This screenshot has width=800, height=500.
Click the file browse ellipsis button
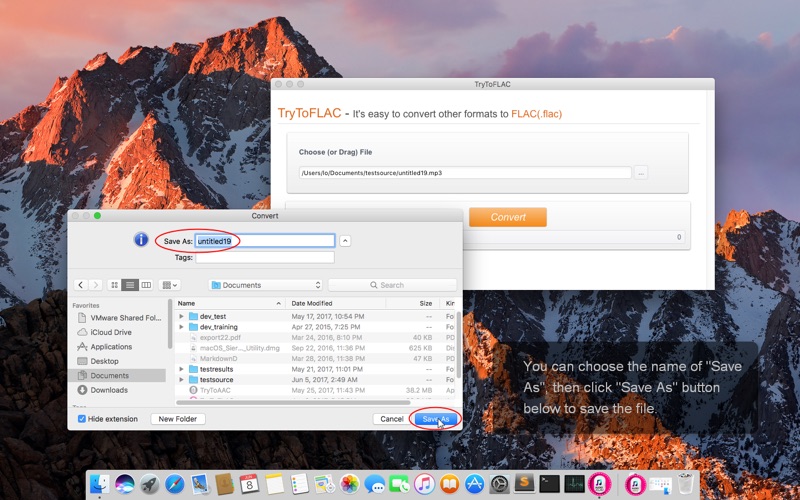641,173
